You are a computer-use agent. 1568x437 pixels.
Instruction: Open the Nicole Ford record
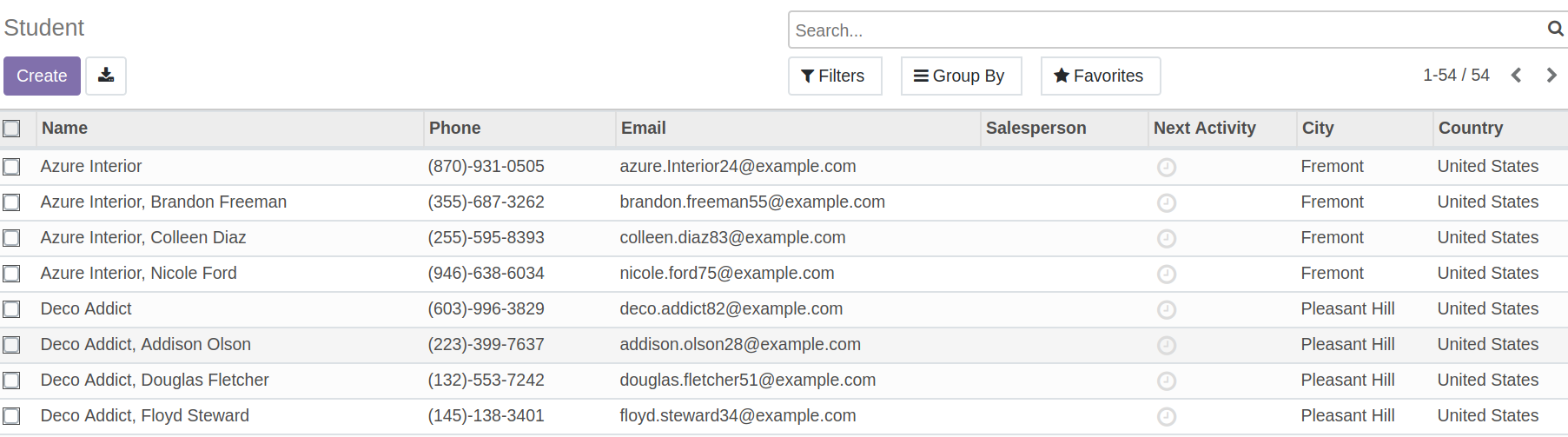coord(139,273)
